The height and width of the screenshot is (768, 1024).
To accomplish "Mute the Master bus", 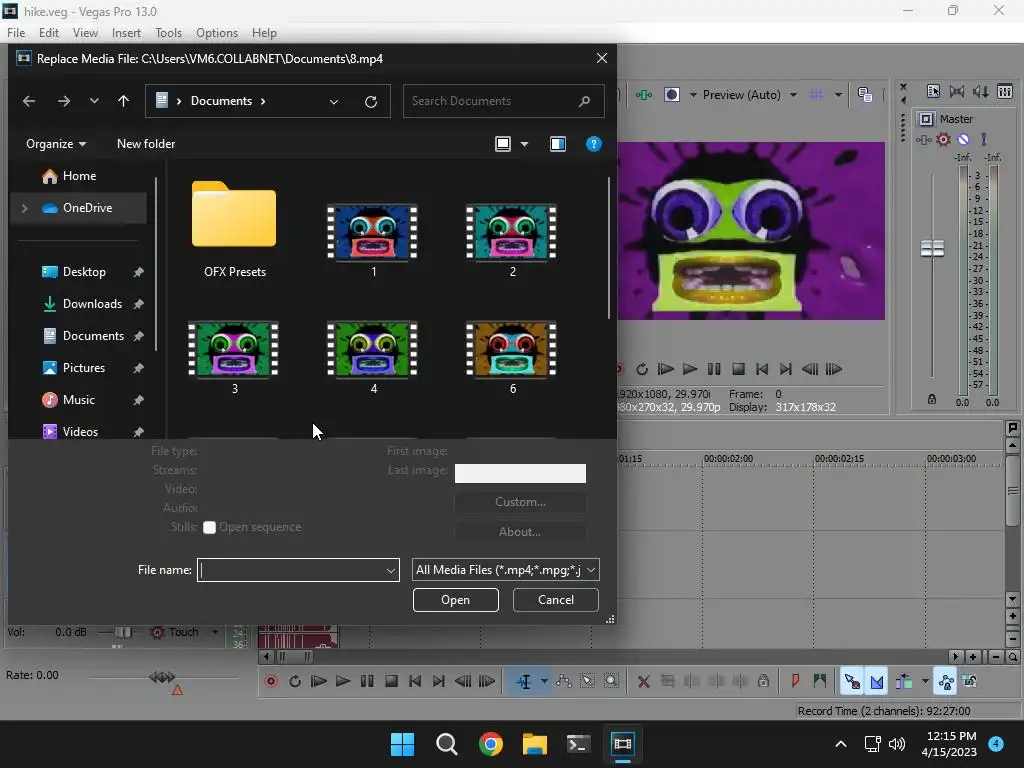I will [964, 139].
